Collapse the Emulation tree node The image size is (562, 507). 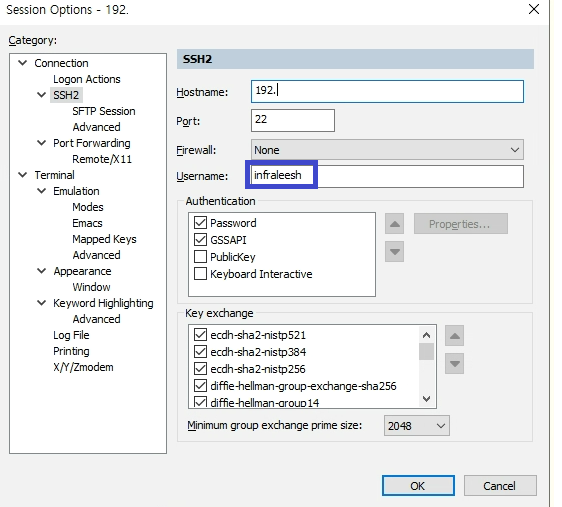click(x=42, y=191)
